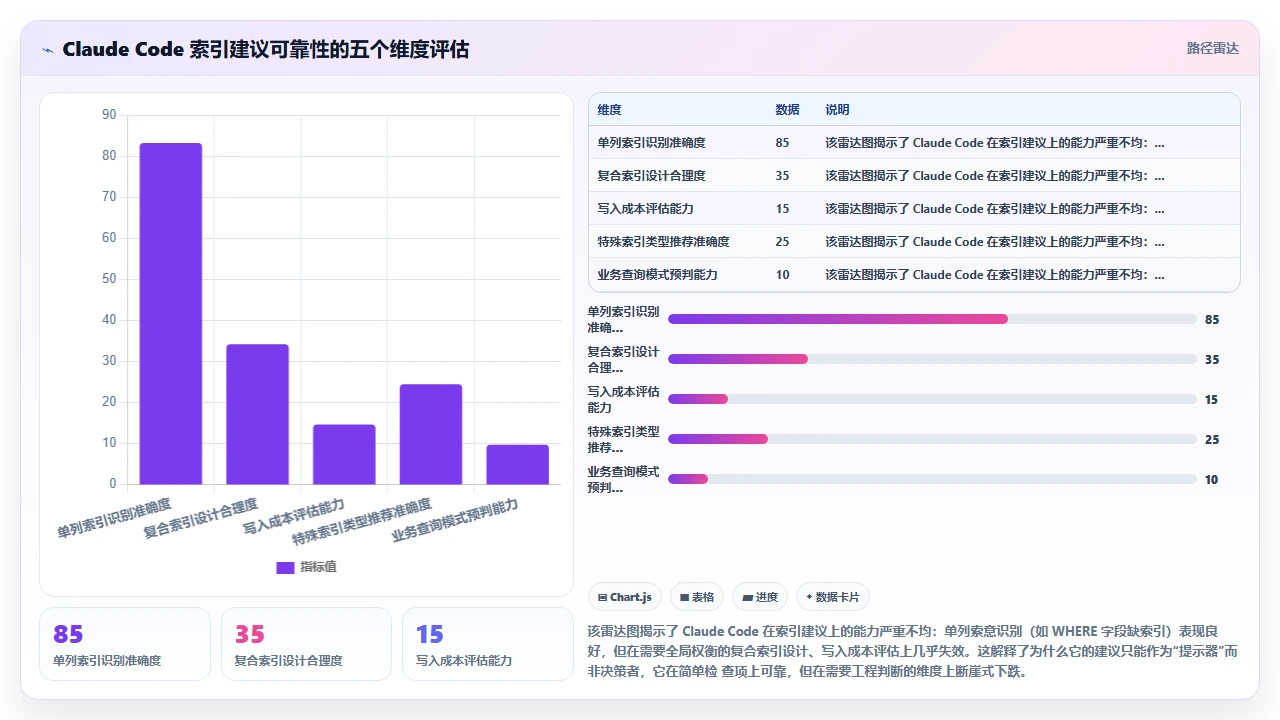The height and width of the screenshot is (720, 1280).
Task: Click the 说明 column header
Action: click(x=837, y=110)
